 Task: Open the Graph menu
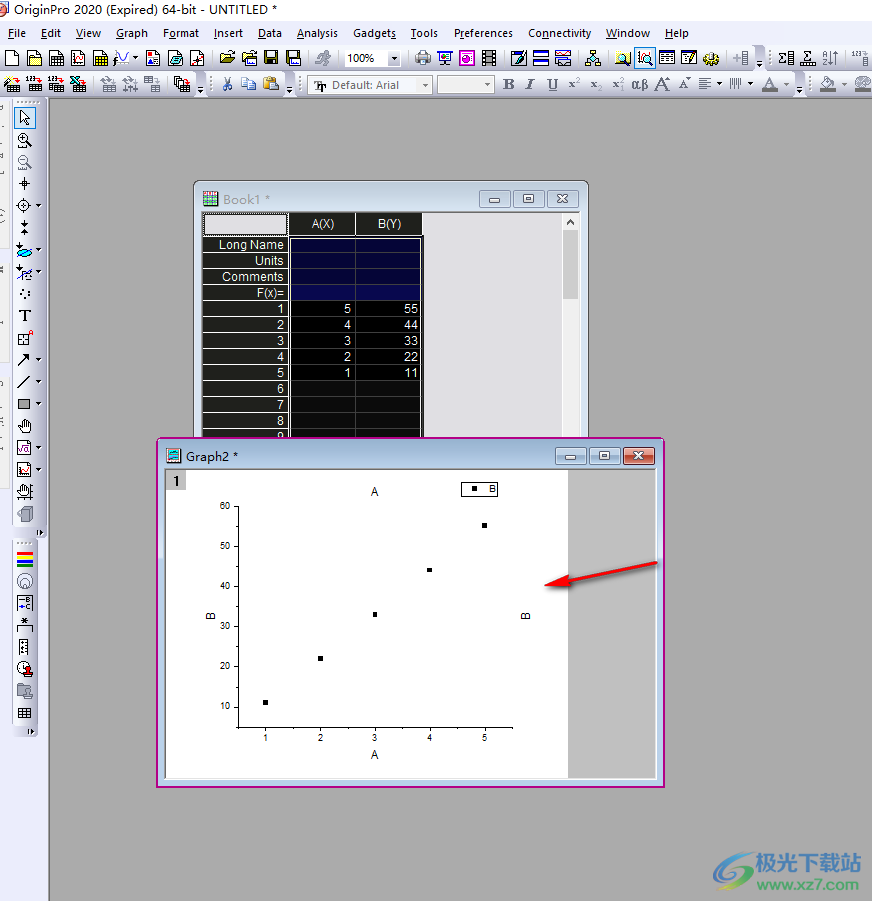pos(132,33)
